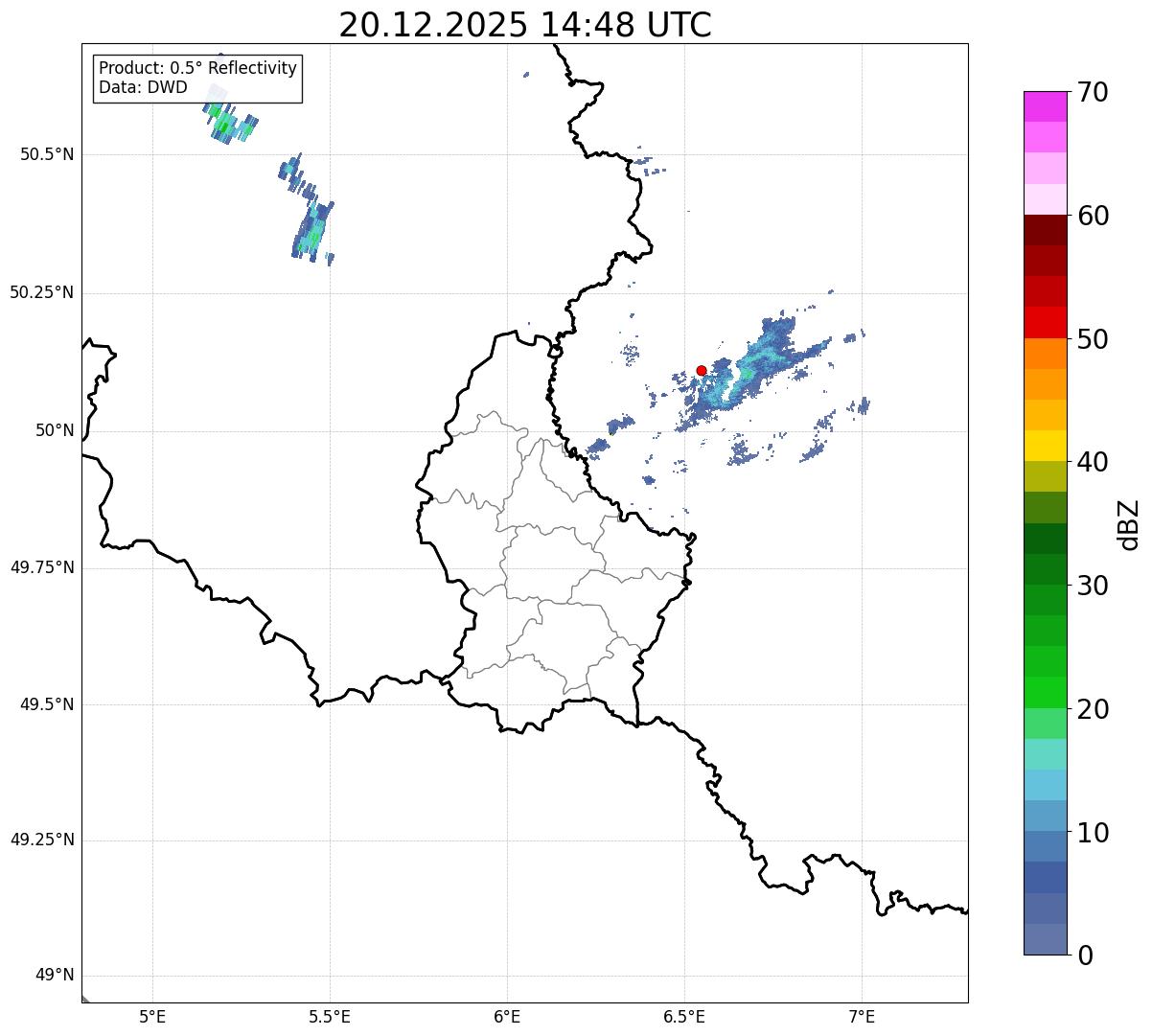Click the "49.75°N" latitude label
Viewport: 1152px width, 1036px height.
click(x=42, y=567)
